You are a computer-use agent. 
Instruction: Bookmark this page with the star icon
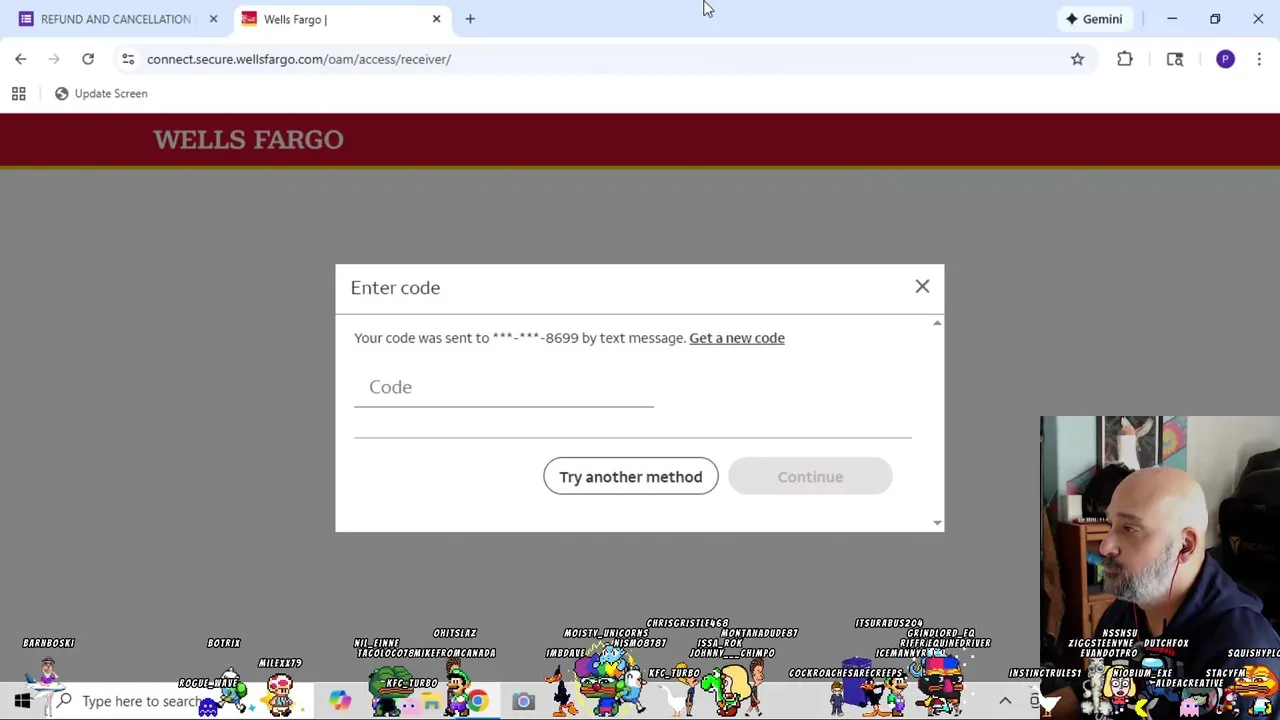pyautogui.click(x=1077, y=59)
